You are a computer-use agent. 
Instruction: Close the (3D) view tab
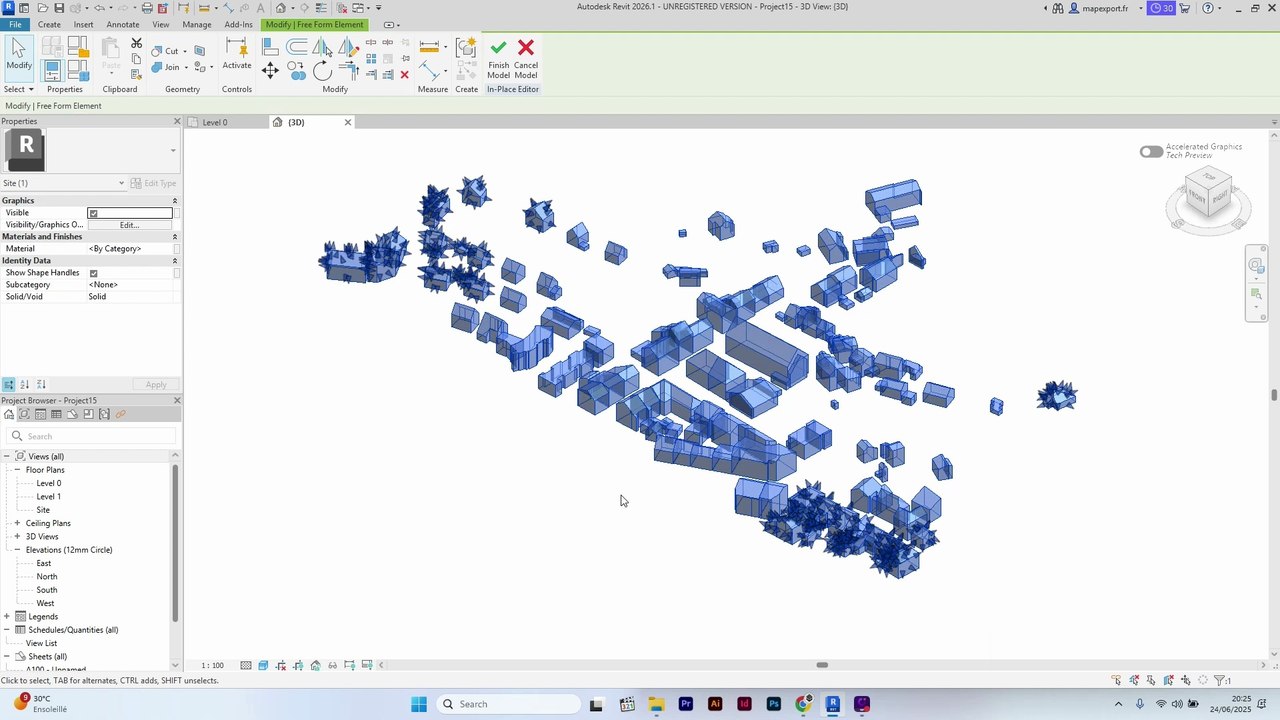348,122
